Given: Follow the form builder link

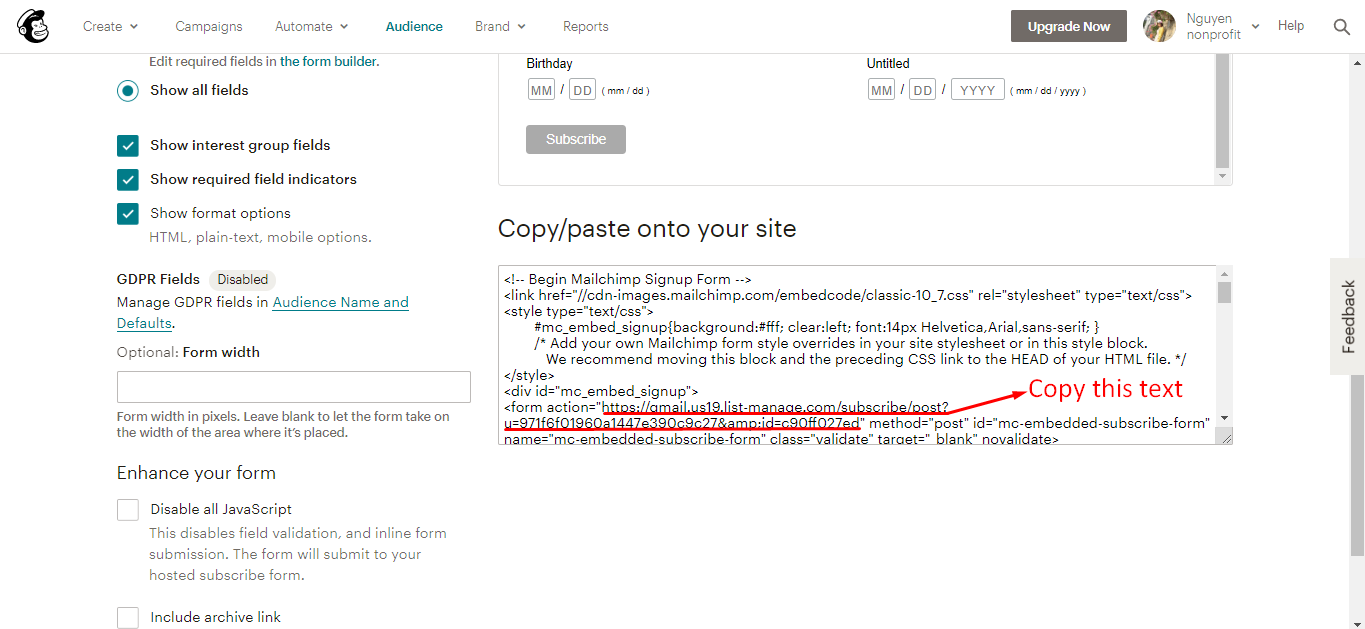Looking at the screenshot, I should (328, 61).
